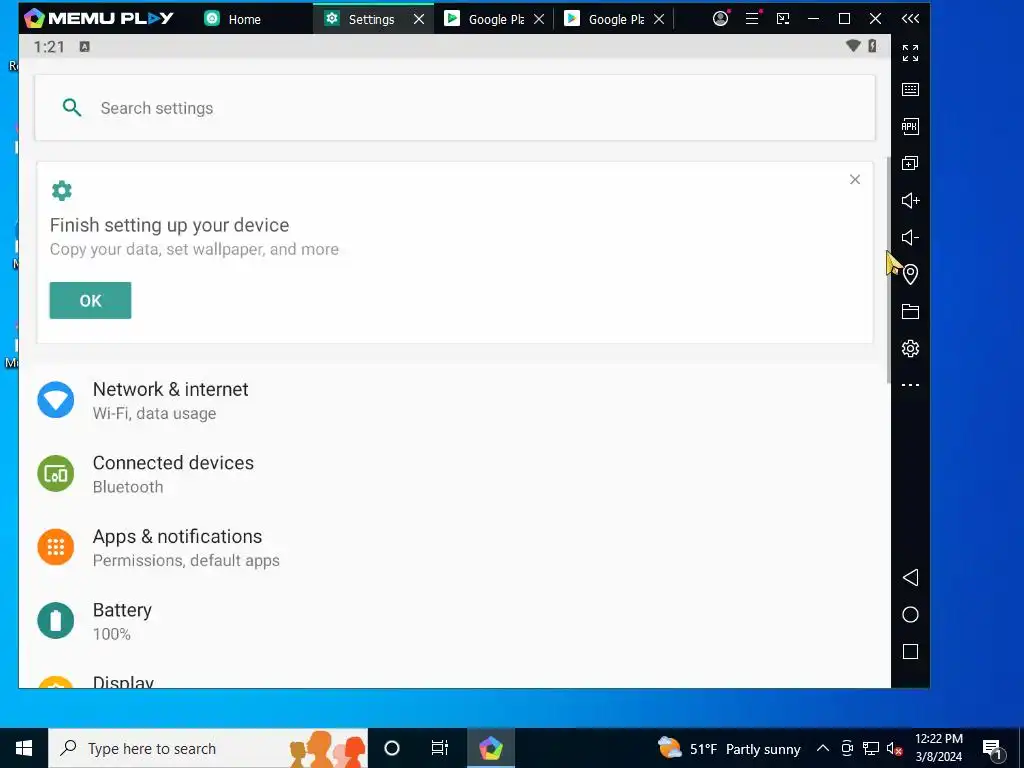Click Finish setting up your device text
The height and width of the screenshot is (768, 1024).
tap(169, 225)
